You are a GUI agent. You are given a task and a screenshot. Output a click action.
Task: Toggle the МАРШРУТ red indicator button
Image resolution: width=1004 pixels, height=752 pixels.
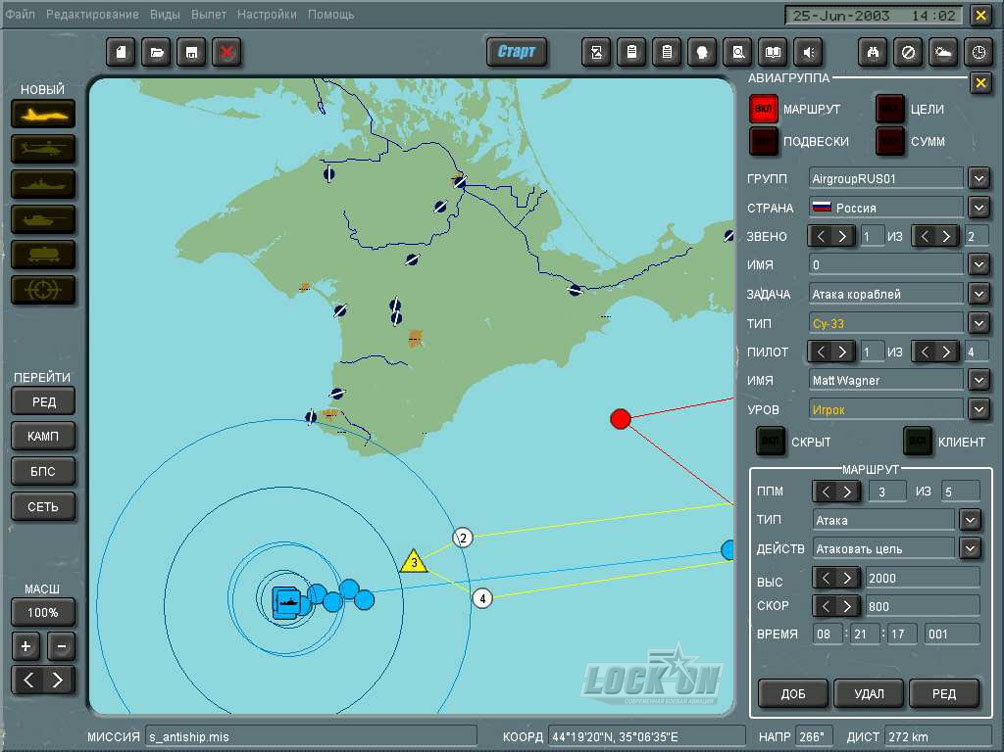[764, 109]
